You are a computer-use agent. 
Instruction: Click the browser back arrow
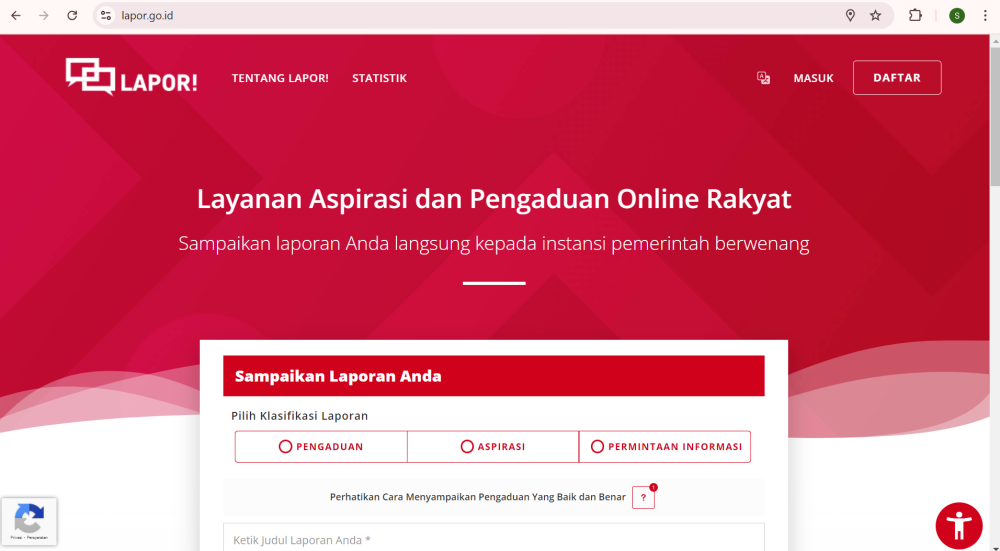point(16,15)
